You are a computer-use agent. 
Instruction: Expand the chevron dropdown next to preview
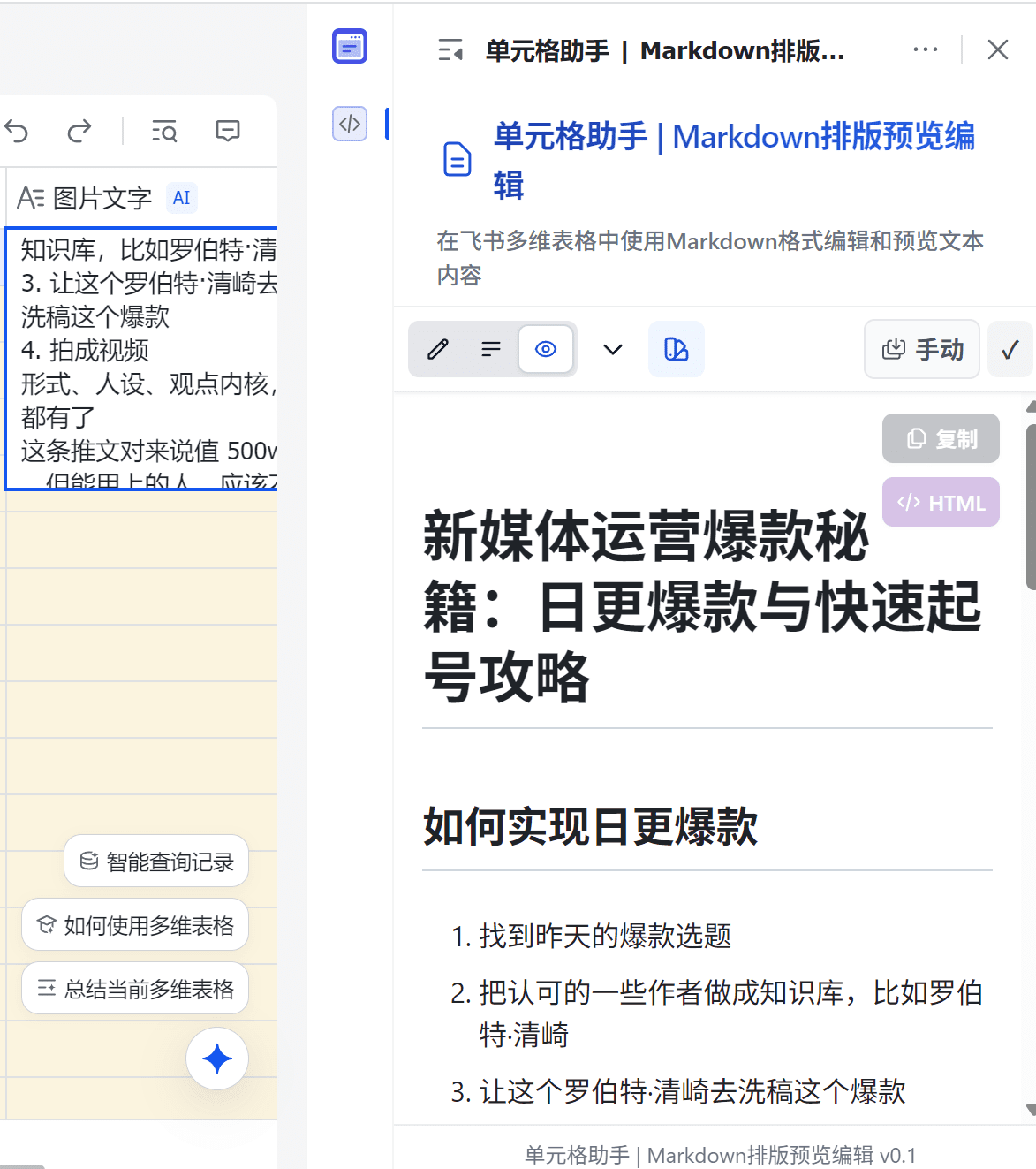(x=613, y=350)
